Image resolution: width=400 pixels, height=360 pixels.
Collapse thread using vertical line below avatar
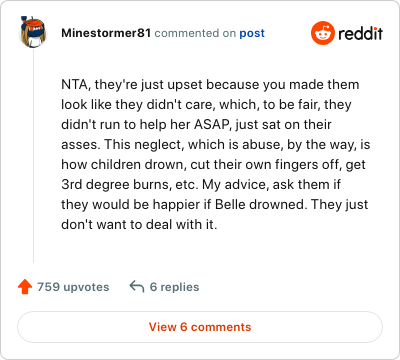[x=33, y=156]
